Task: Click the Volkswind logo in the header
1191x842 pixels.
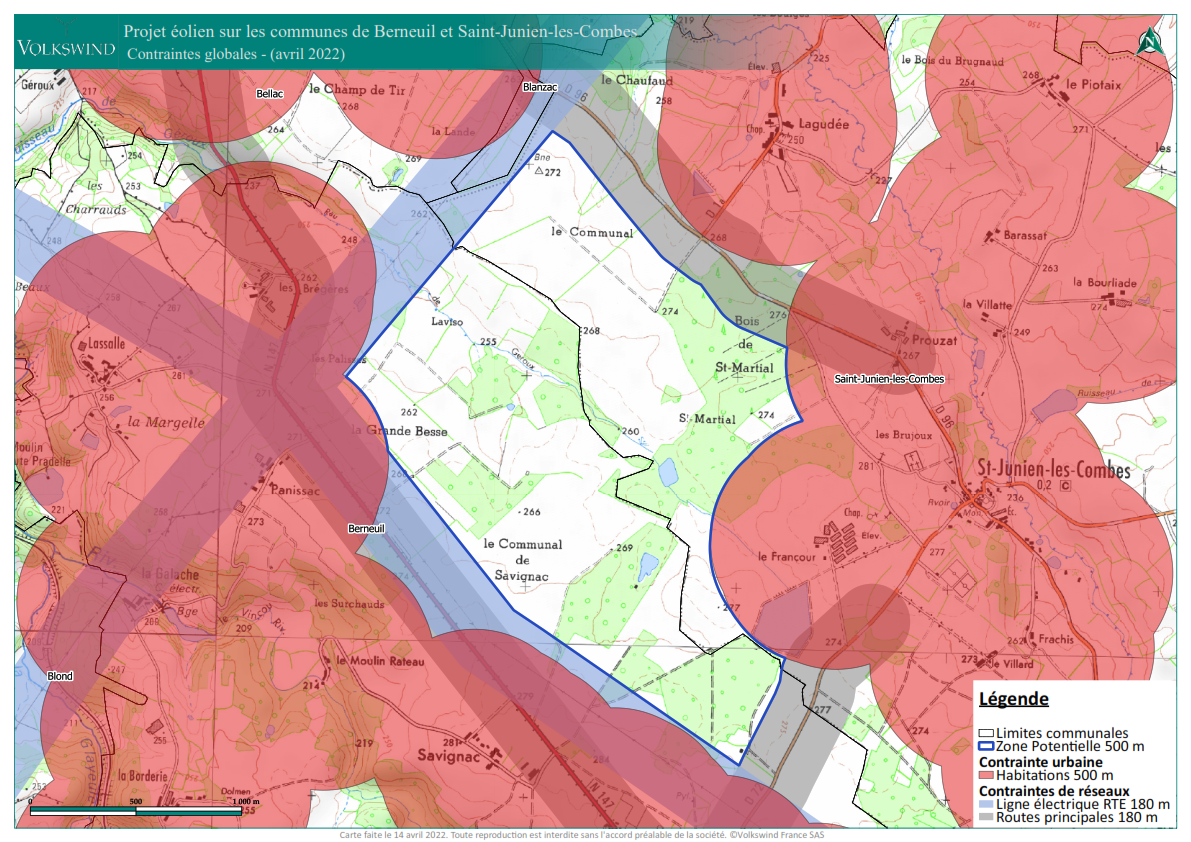Action: click(x=63, y=46)
